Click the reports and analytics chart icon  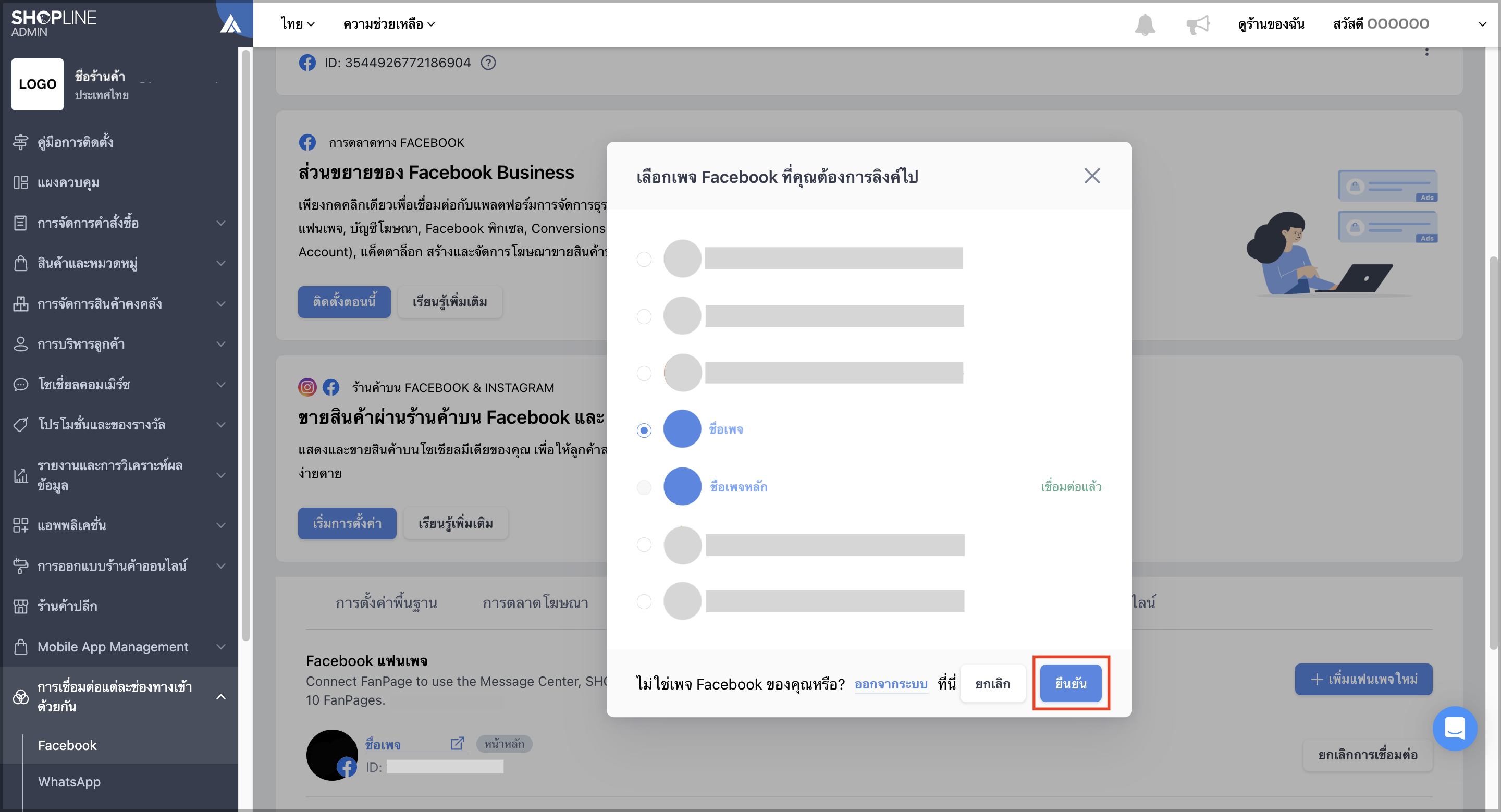coord(20,475)
